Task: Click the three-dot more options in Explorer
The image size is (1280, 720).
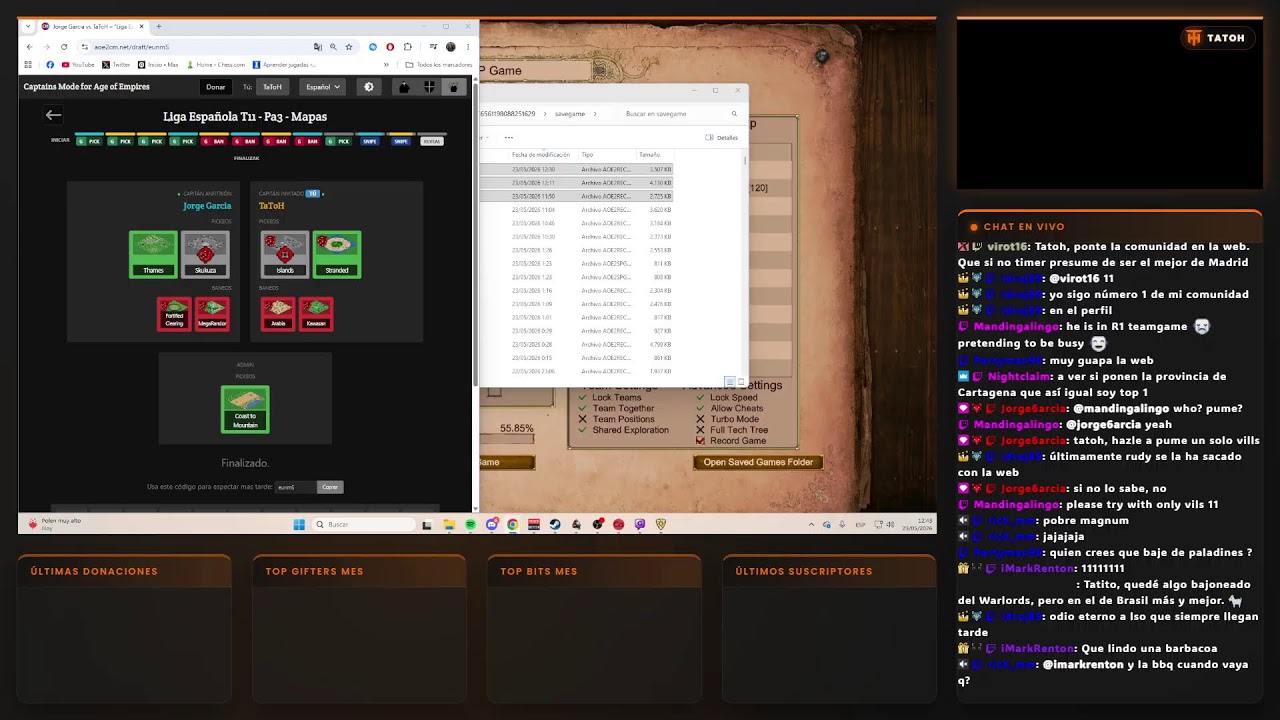Action: pos(509,138)
